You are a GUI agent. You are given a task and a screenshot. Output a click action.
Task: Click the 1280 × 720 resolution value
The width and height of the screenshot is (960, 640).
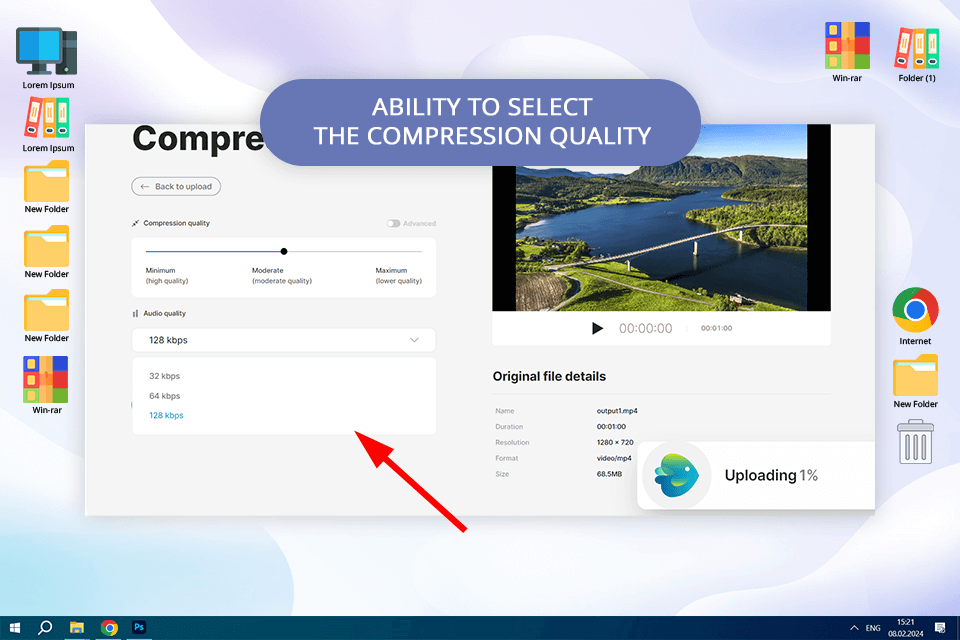click(x=615, y=442)
